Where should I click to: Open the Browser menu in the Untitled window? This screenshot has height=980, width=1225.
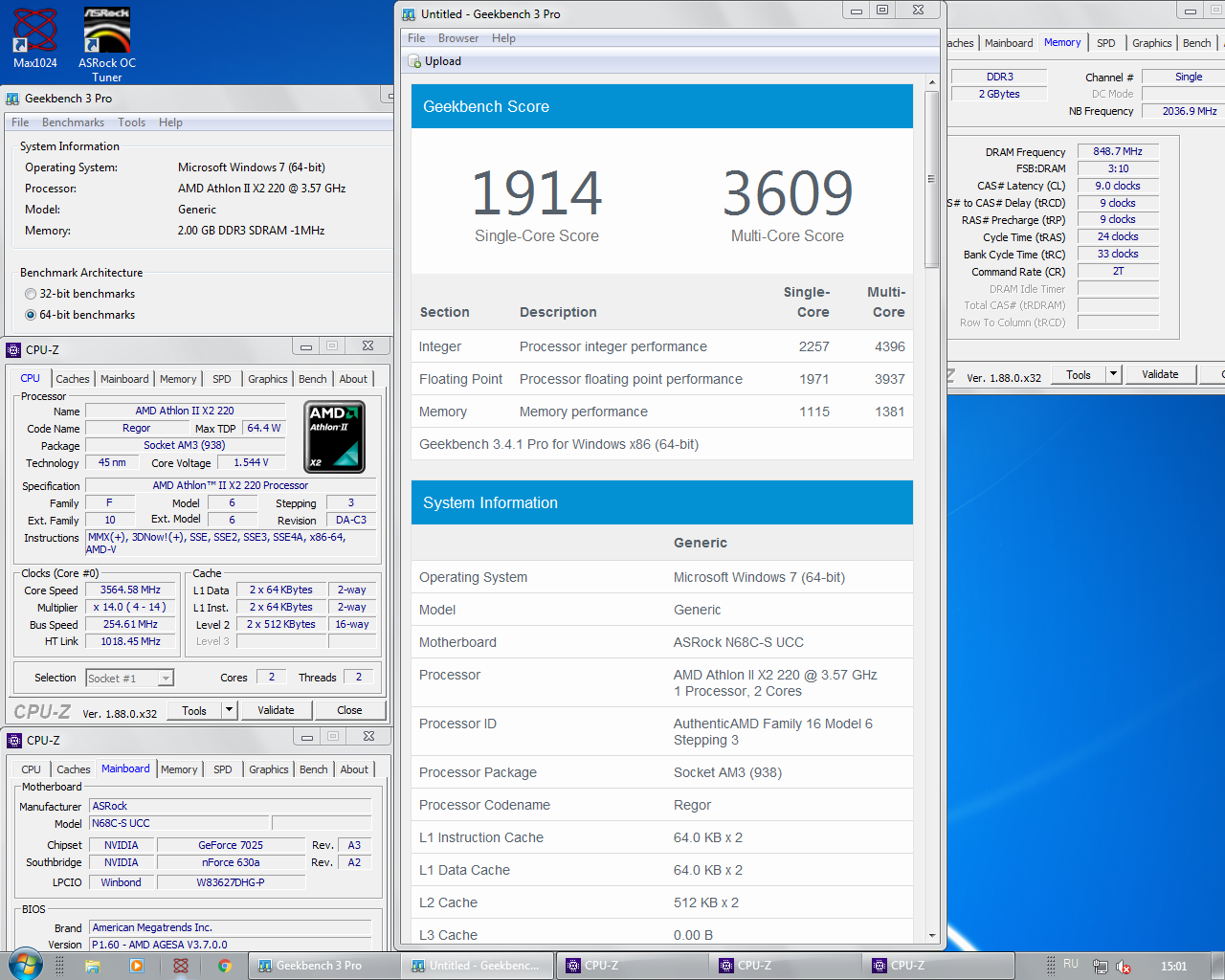458,38
